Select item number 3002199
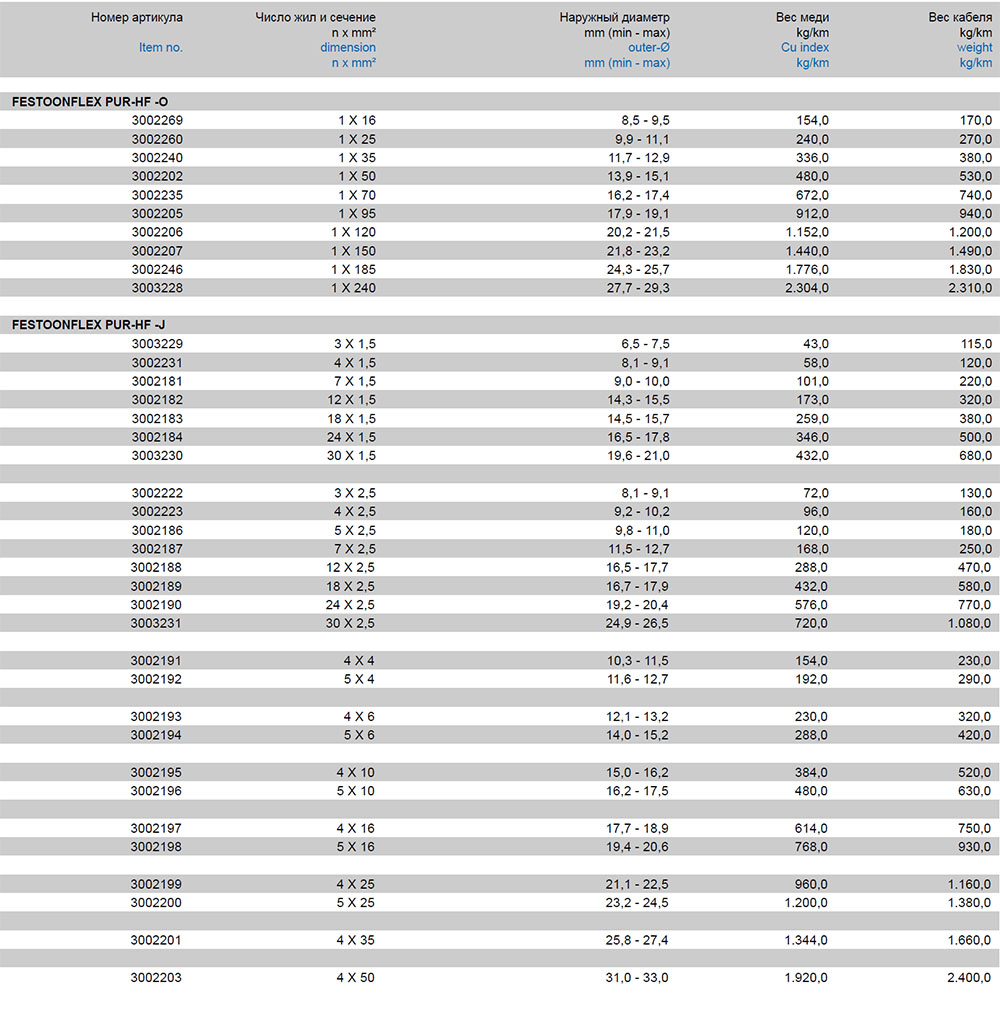 pyautogui.click(x=156, y=885)
